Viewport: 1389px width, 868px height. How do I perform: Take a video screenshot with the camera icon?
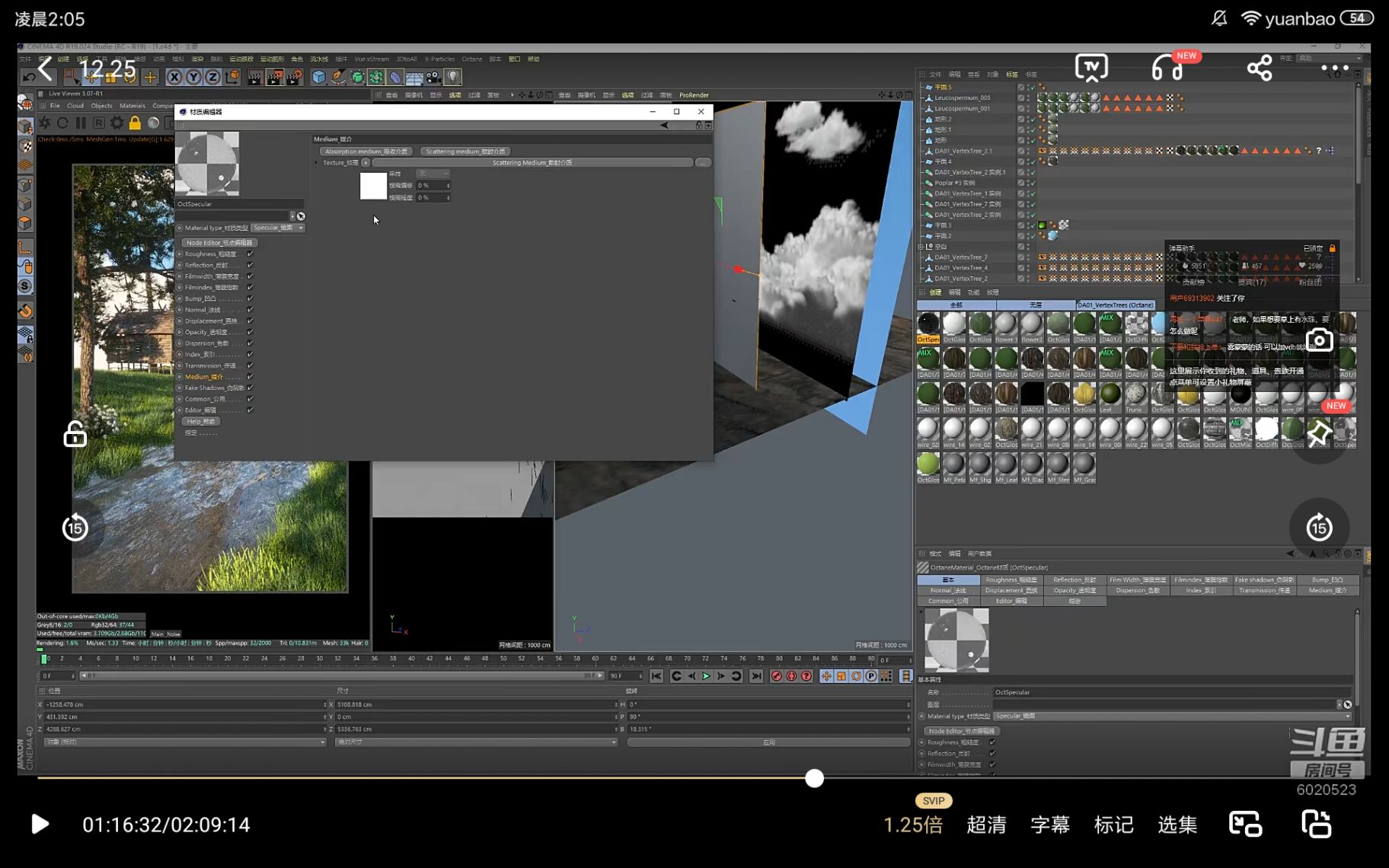pyautogui.click(x=1319, y=340)
